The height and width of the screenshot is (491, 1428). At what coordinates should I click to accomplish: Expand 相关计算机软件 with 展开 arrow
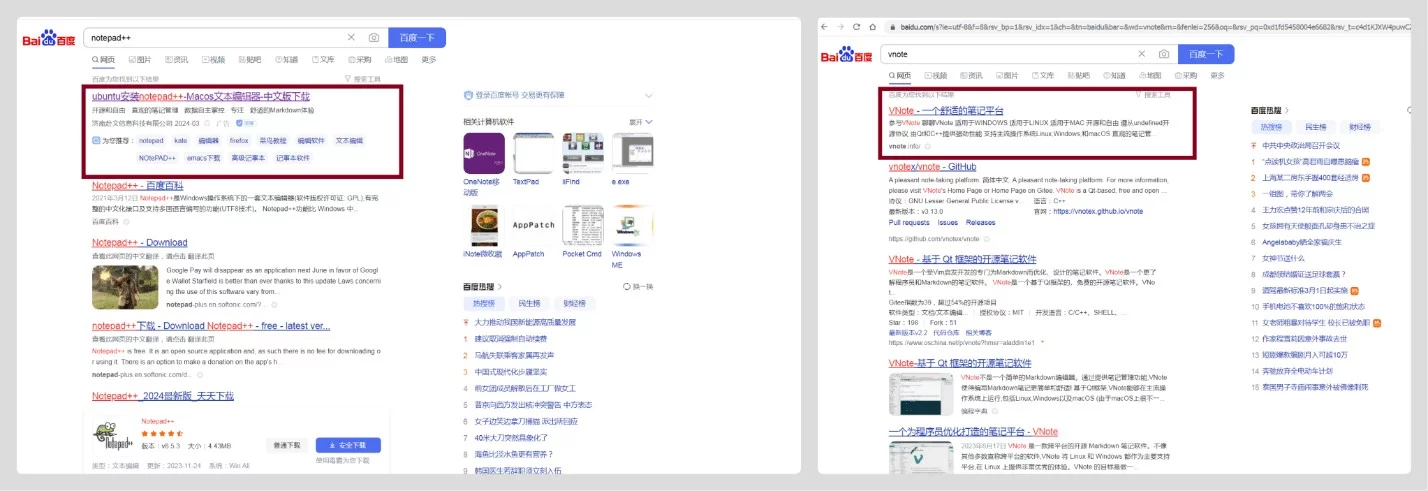[641, 121]
